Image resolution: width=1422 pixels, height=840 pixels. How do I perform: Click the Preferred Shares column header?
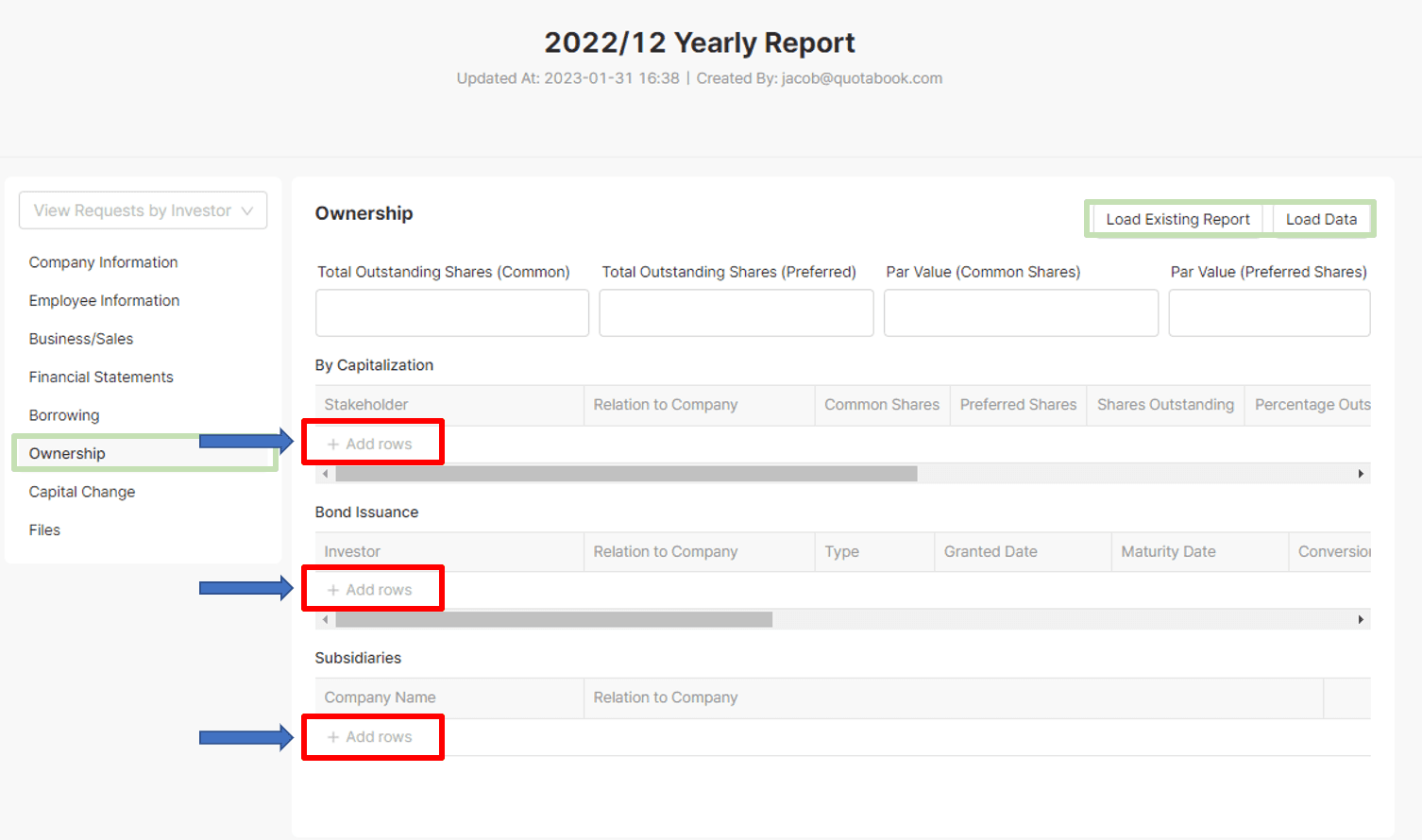[1018, 405]
